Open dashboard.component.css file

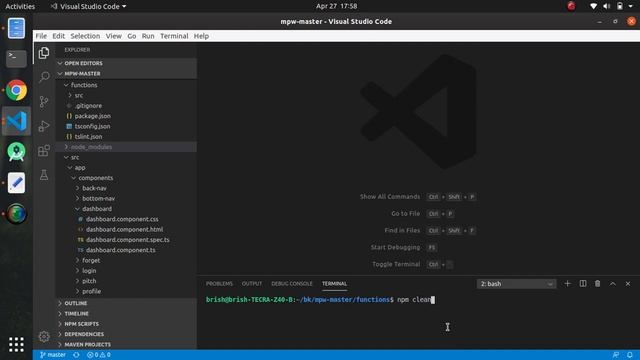[126, 219]
